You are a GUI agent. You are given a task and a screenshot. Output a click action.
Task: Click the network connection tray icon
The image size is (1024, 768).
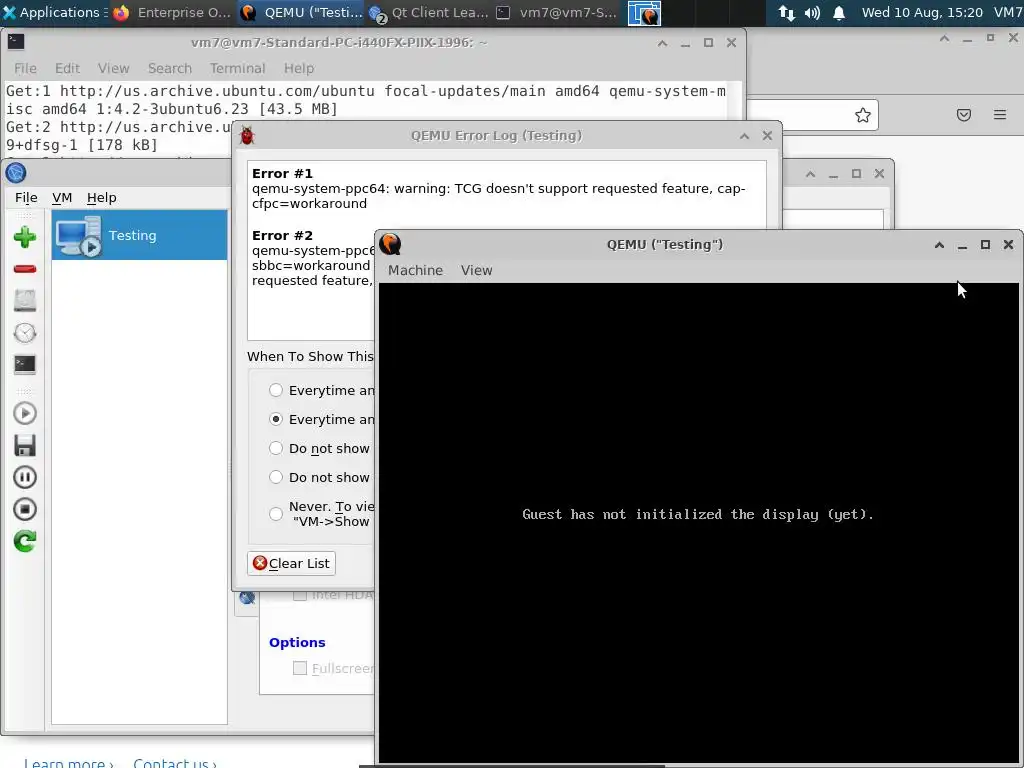coord(787,13)
